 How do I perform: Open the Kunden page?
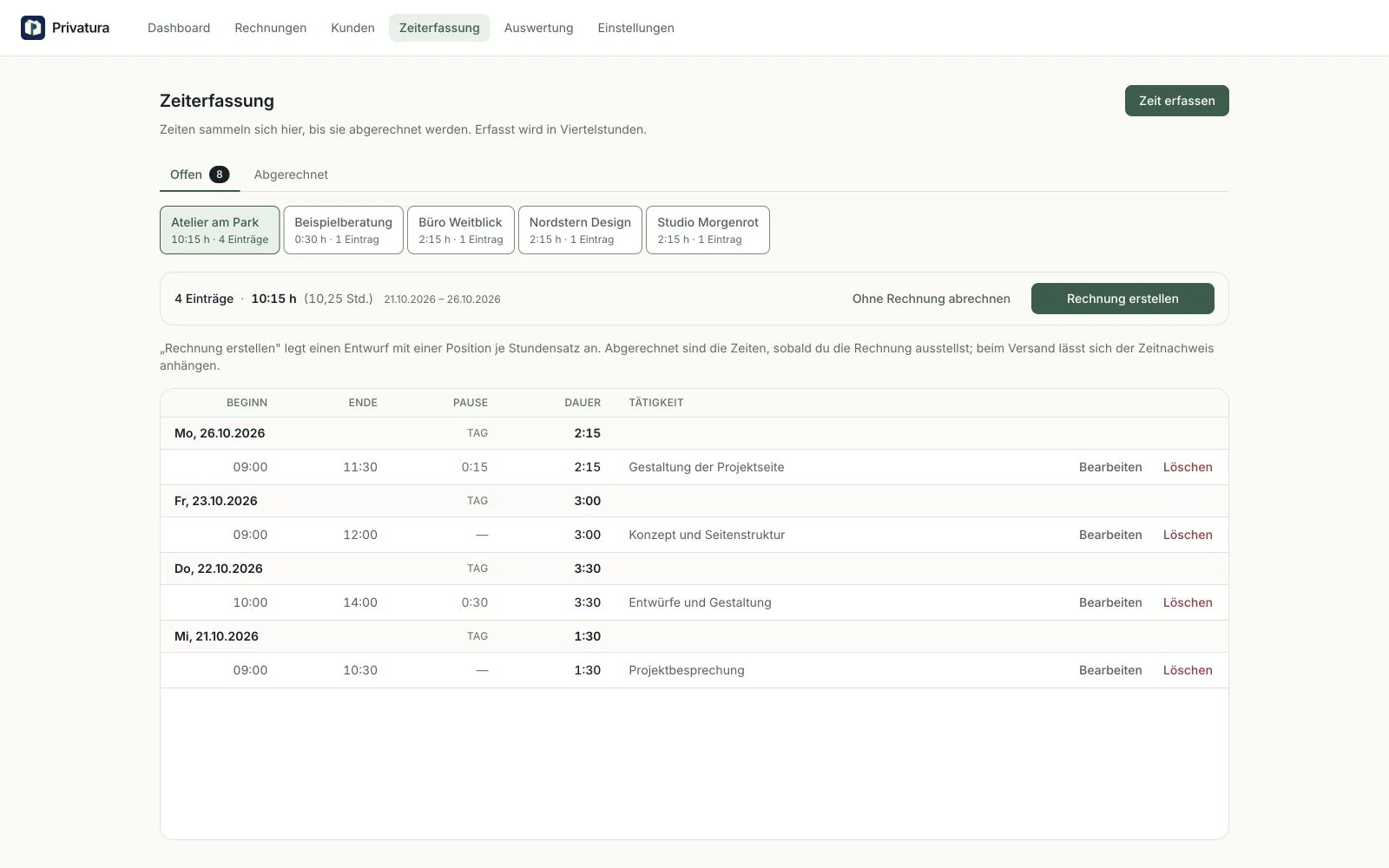(352, 28)
